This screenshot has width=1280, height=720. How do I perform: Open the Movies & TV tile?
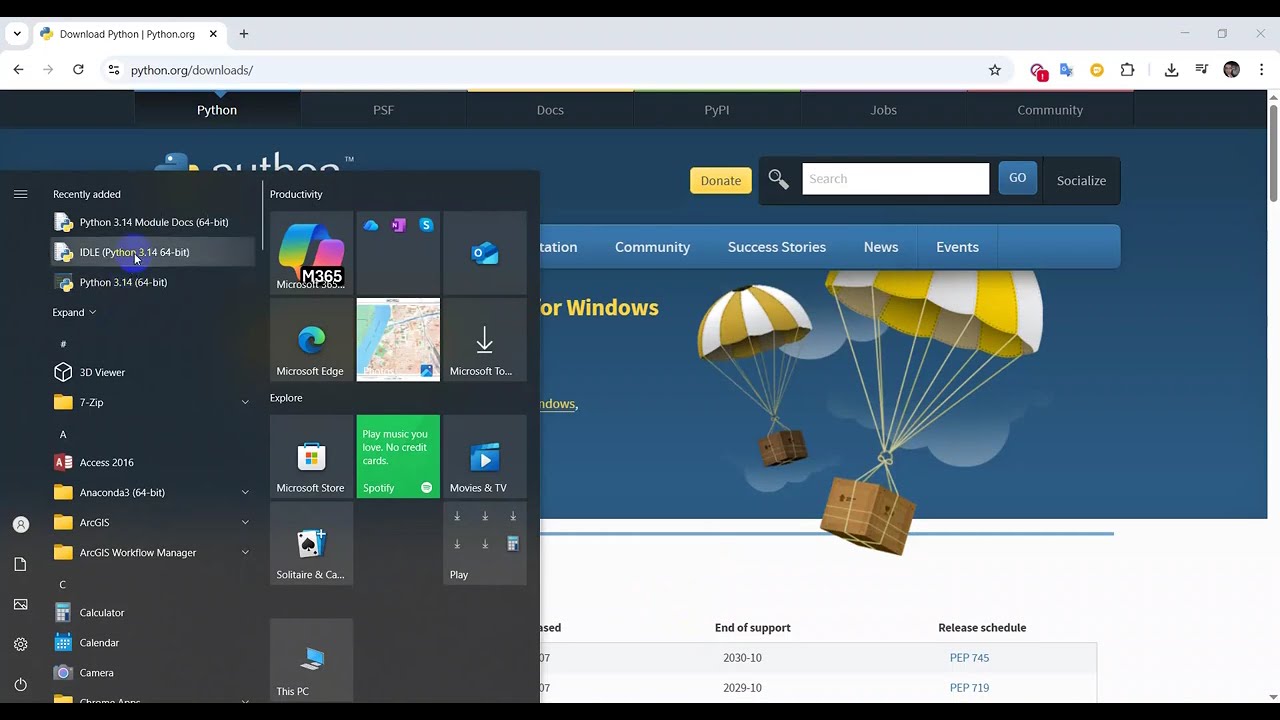click(485, 456)
